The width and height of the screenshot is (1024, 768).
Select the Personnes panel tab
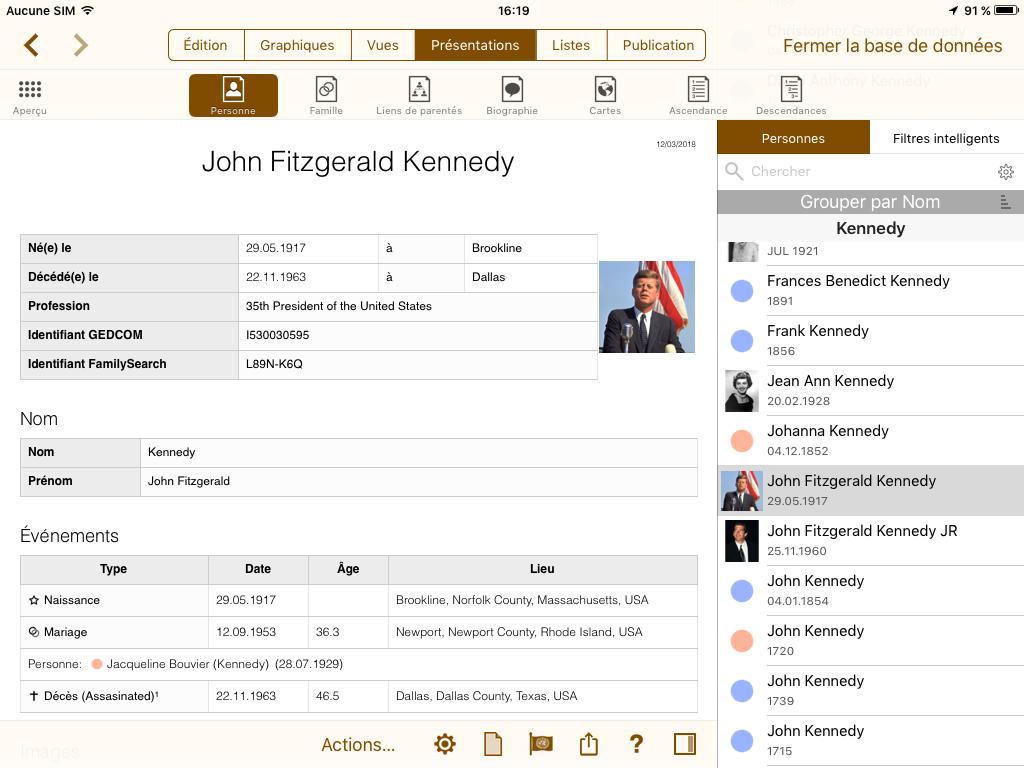(793, 138)
